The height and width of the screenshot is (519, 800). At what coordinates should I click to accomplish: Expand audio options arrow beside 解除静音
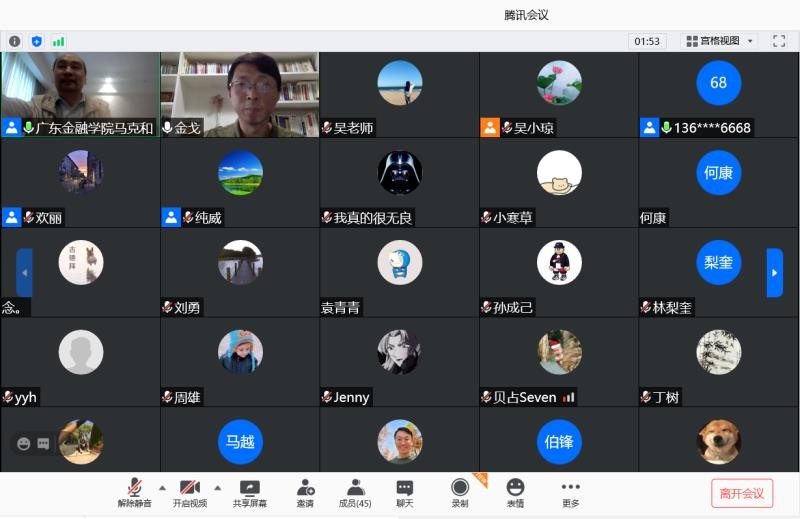point(161,488)
